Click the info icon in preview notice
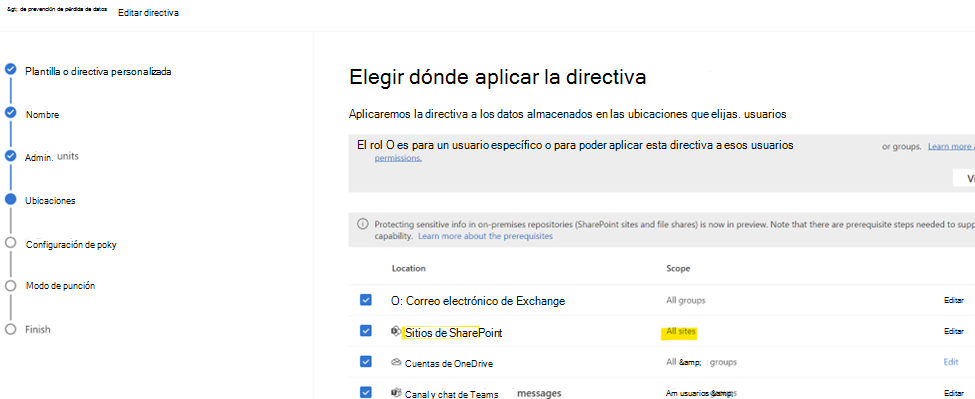 (362, 224)
